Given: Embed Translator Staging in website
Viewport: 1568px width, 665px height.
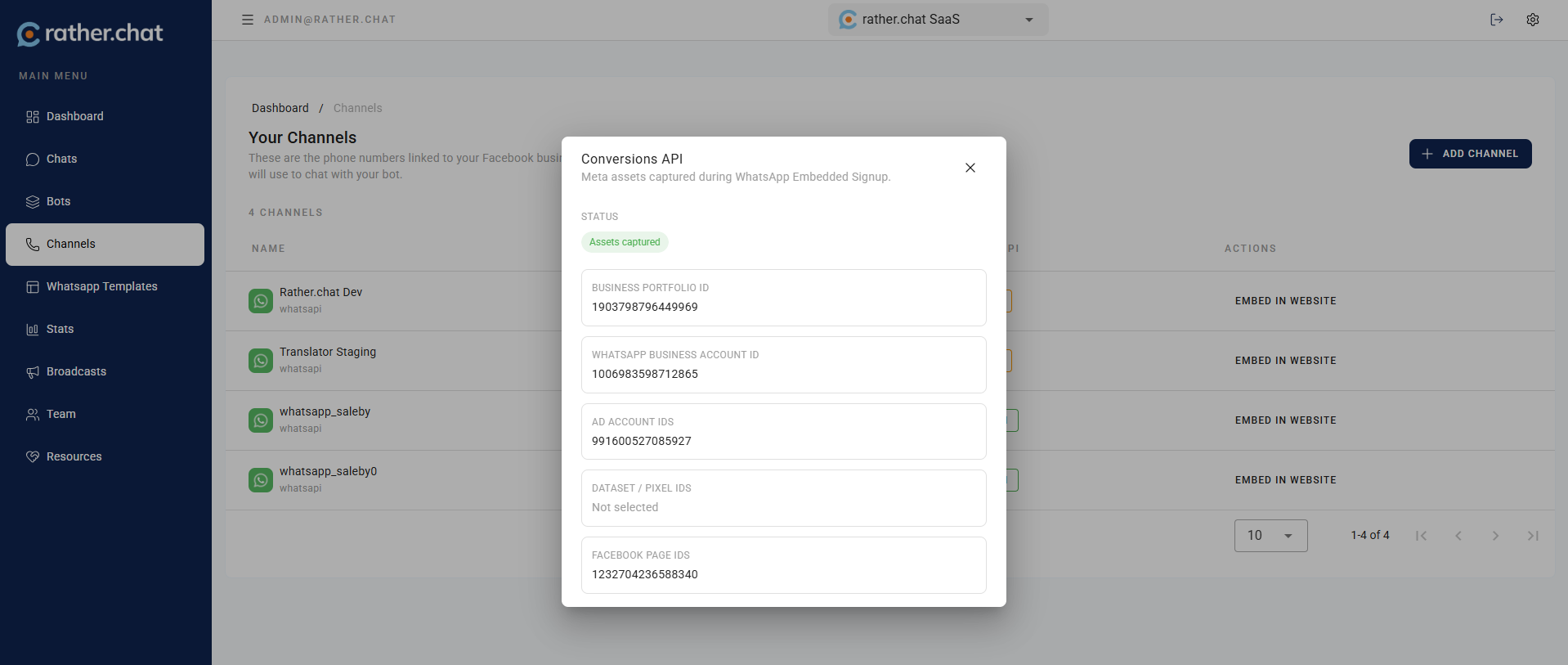Looking at the screenshot, I should 1285,361.
